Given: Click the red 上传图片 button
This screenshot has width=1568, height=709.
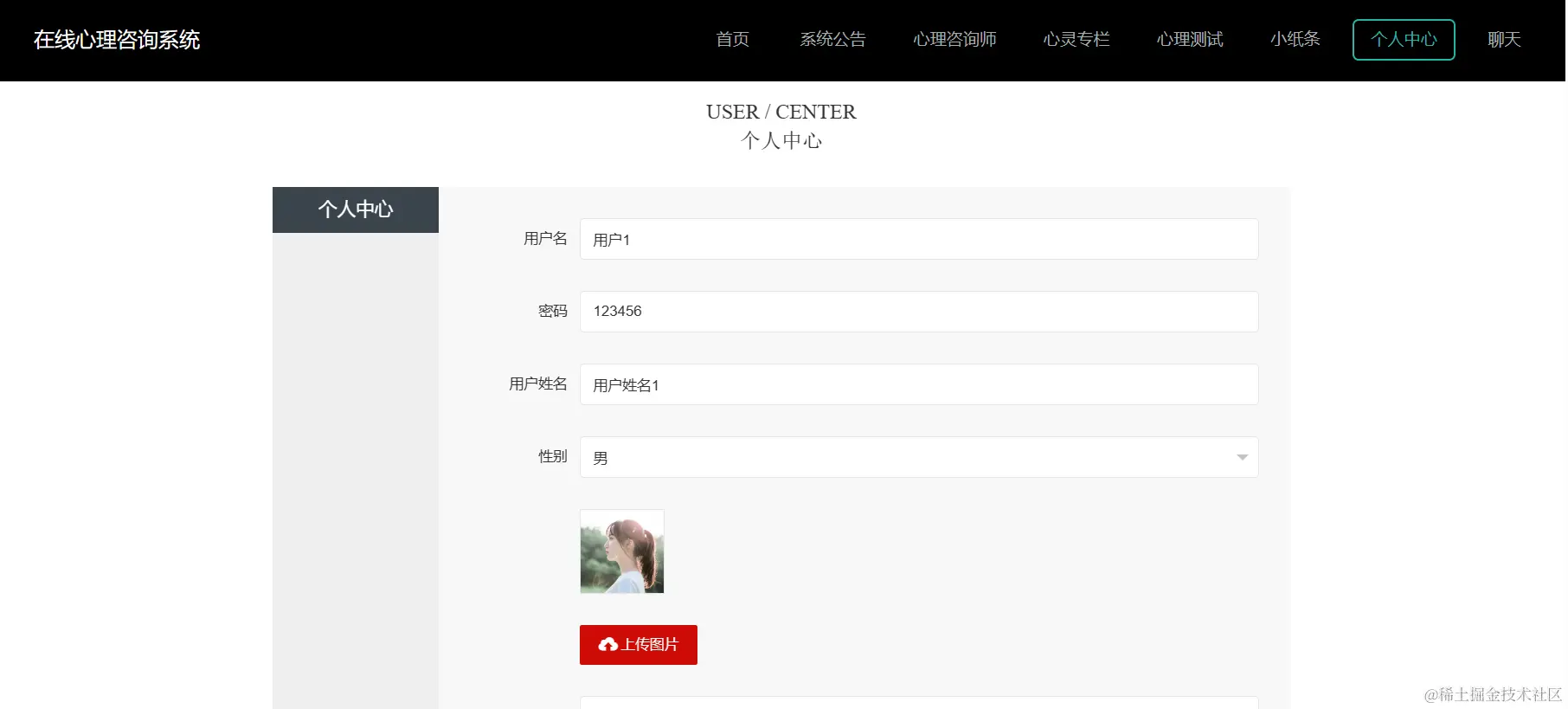Looking at the screenshot, I should pos(639,645).
